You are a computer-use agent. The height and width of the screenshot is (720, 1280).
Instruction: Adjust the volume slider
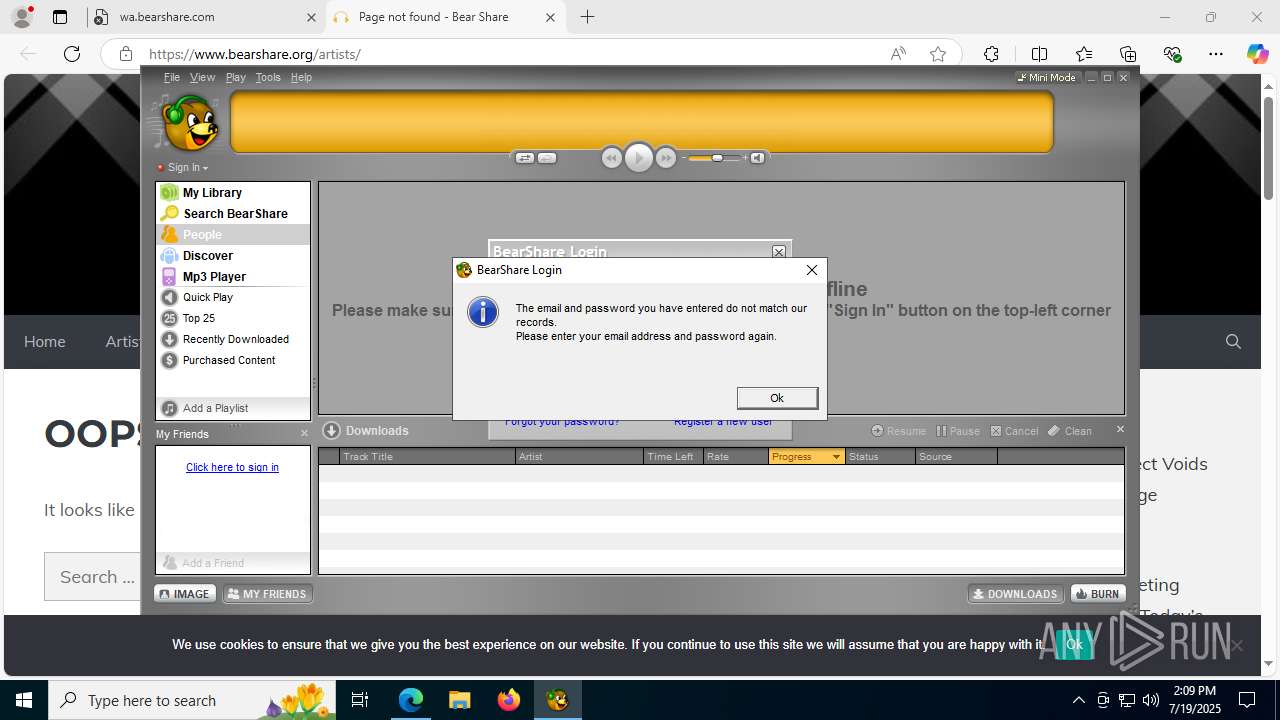[x=716, y=158]
